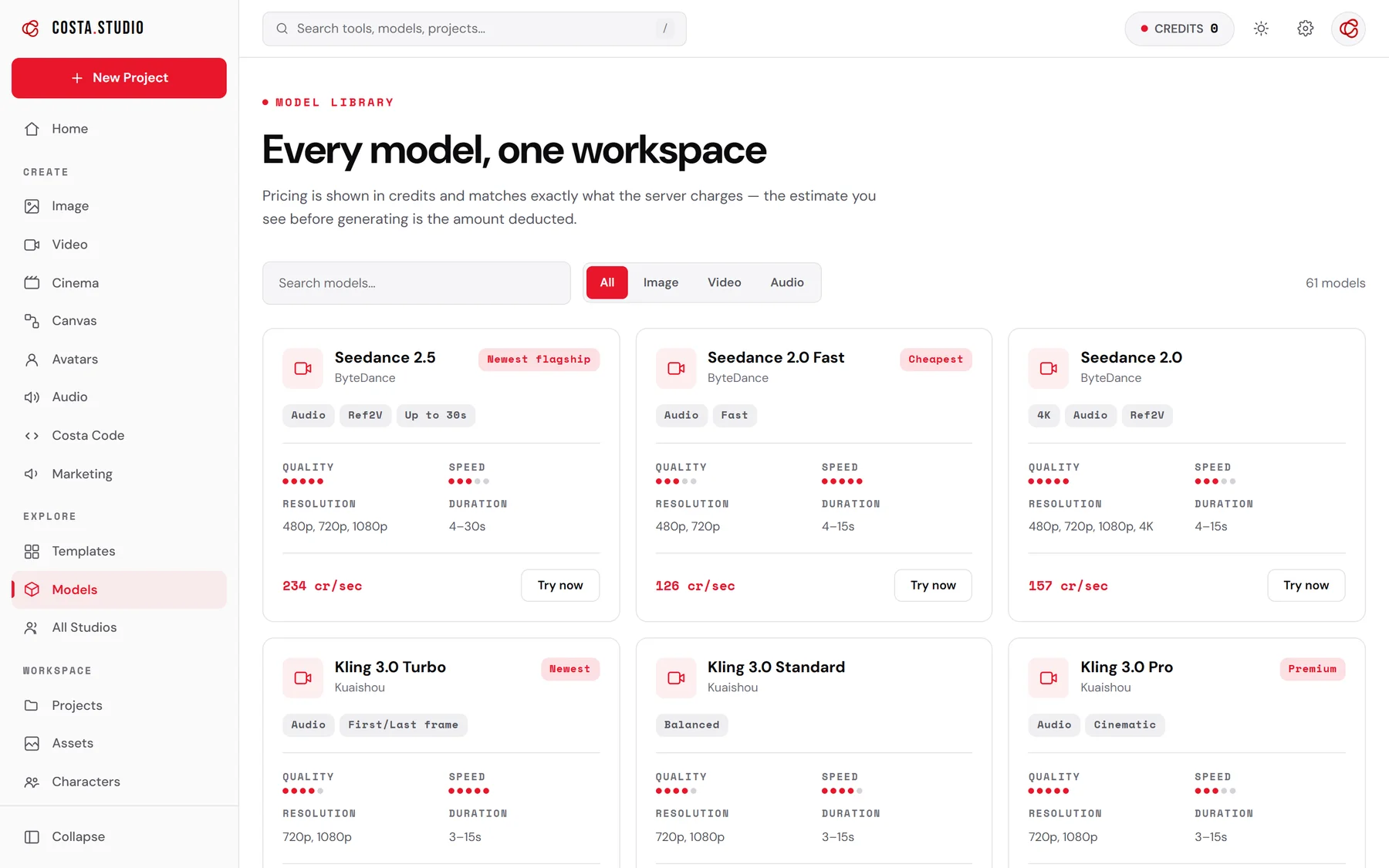The height and width of the screenshot is (868, 1389).
Task: Try now on Seedance 2.0
Action: [1306, 586]
